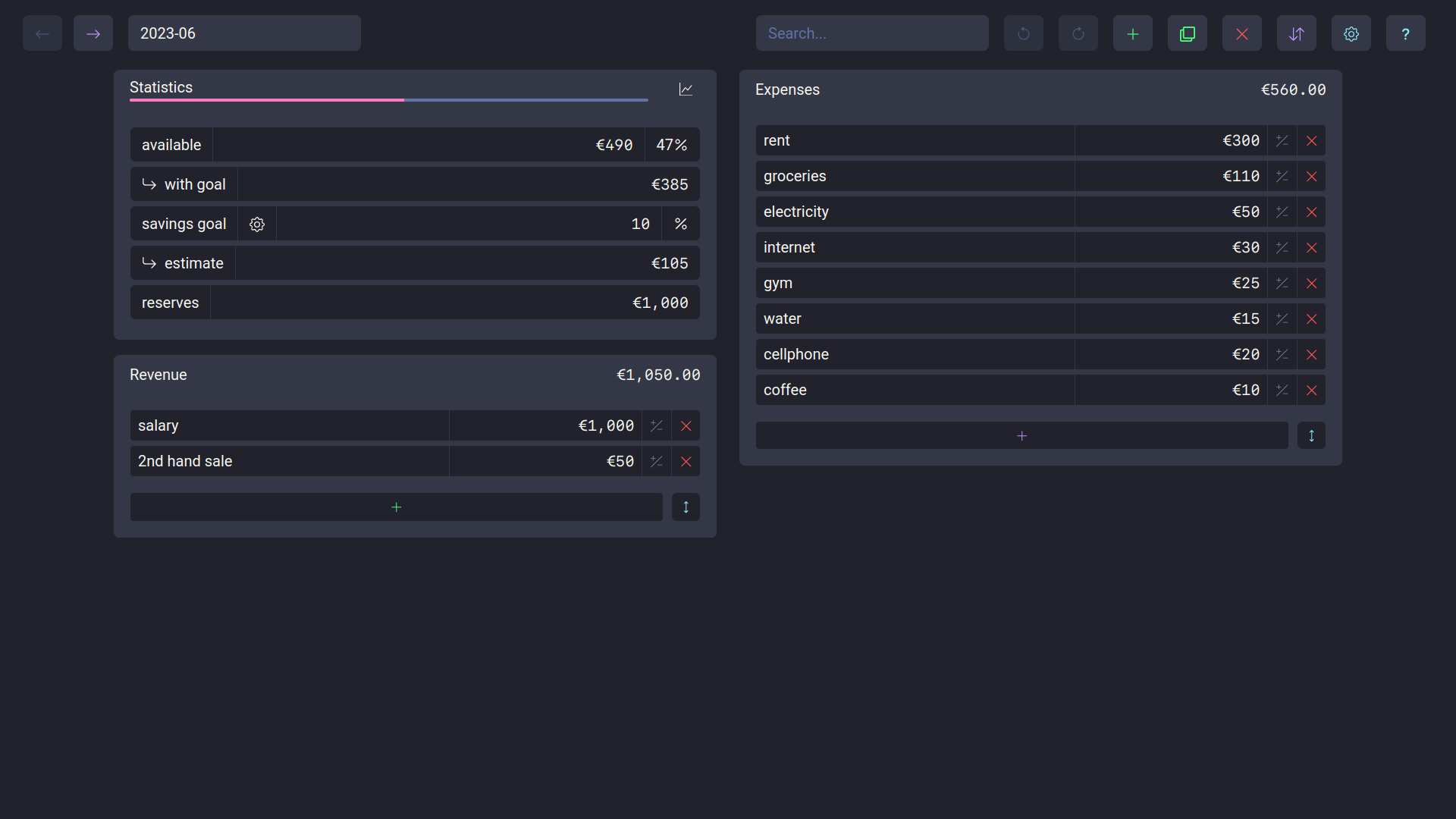This screenshot has width=1456, height=819.
Task: Remove the groceries expense row
Action: (1311, 176)
